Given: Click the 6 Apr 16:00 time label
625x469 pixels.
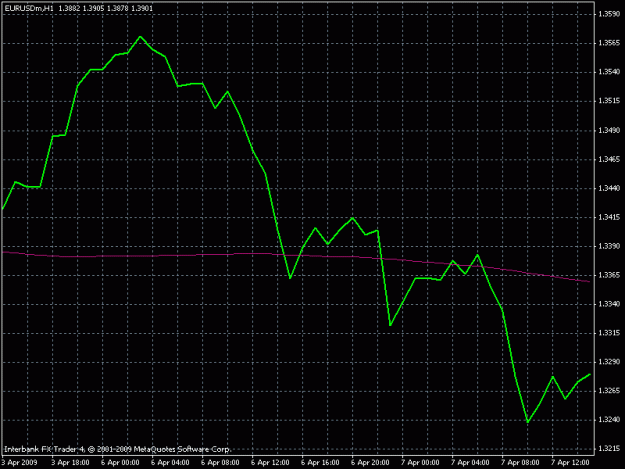Looking at the screenshot, I should coord(320,463).
